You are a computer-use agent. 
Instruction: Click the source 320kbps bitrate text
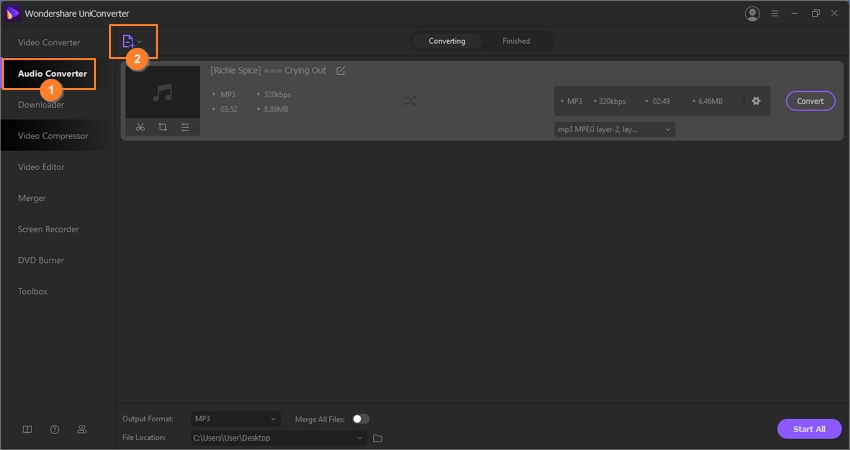pyautogui.click(x=277, y=94)
